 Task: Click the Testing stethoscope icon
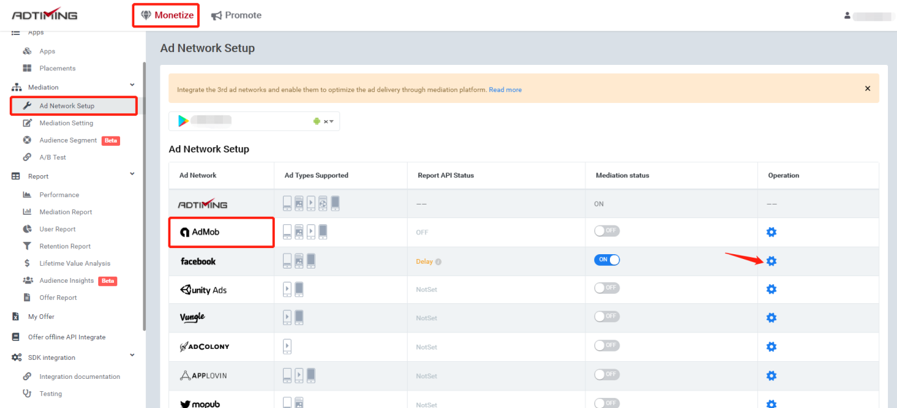[x=27, y=394]
